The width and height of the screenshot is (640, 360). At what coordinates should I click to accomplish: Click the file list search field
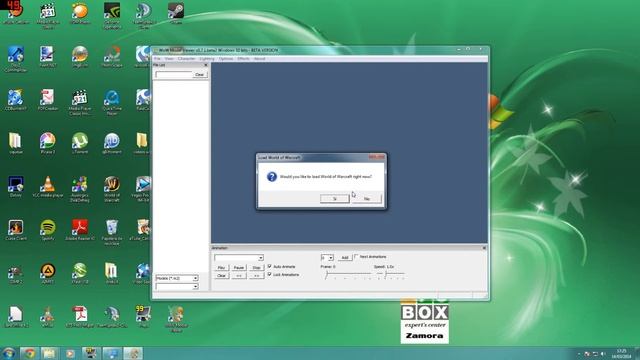pos(173,75)
